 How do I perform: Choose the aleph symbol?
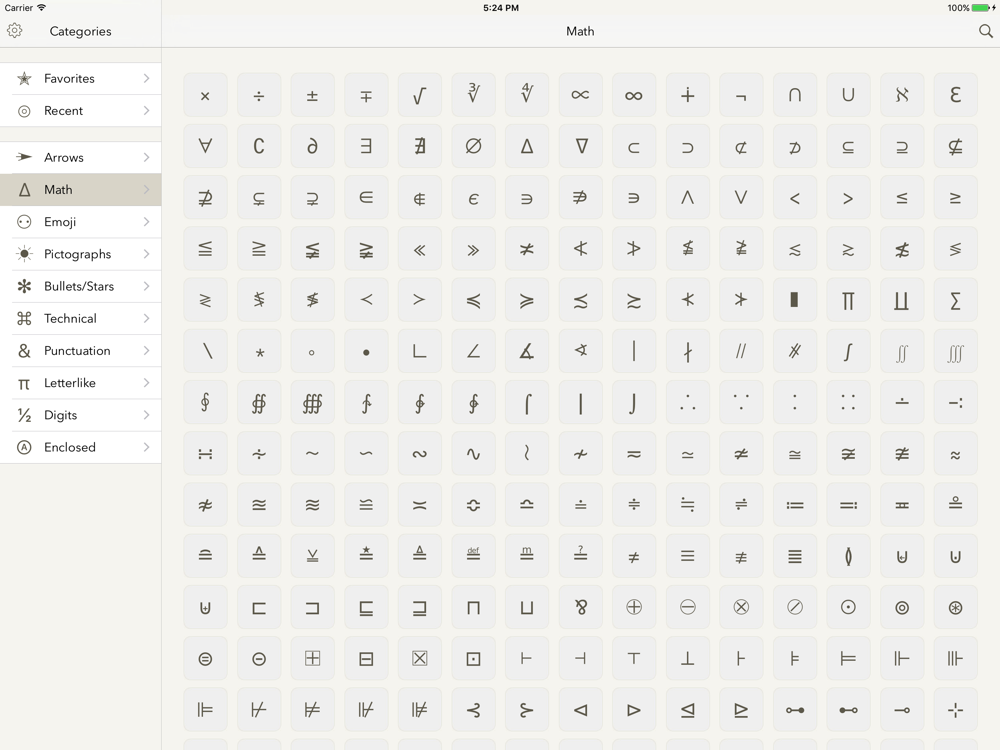click(x=902, y=96)
